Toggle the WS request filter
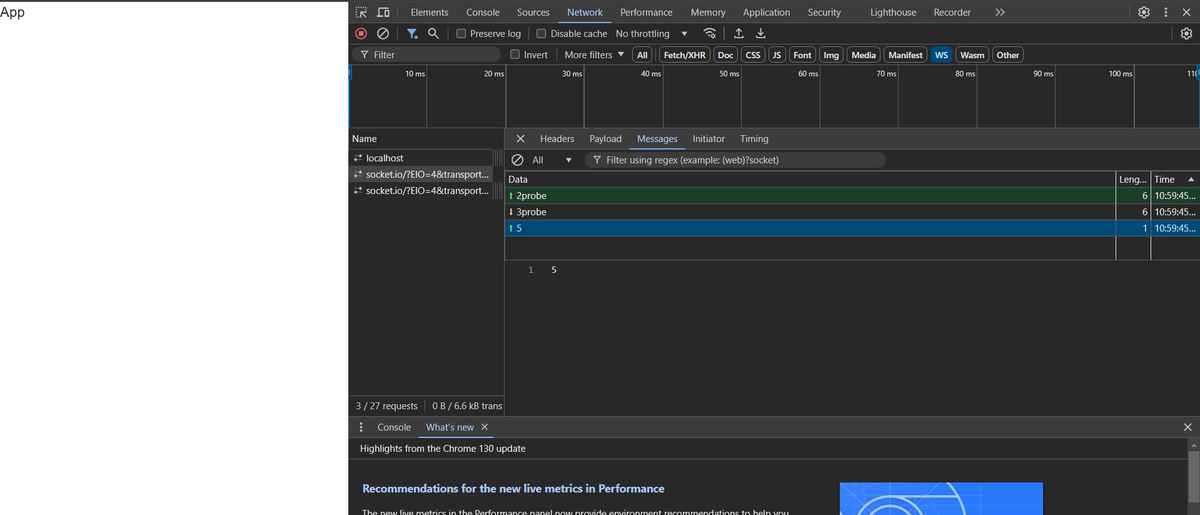Screen dimensions: 1200x515 941,55
